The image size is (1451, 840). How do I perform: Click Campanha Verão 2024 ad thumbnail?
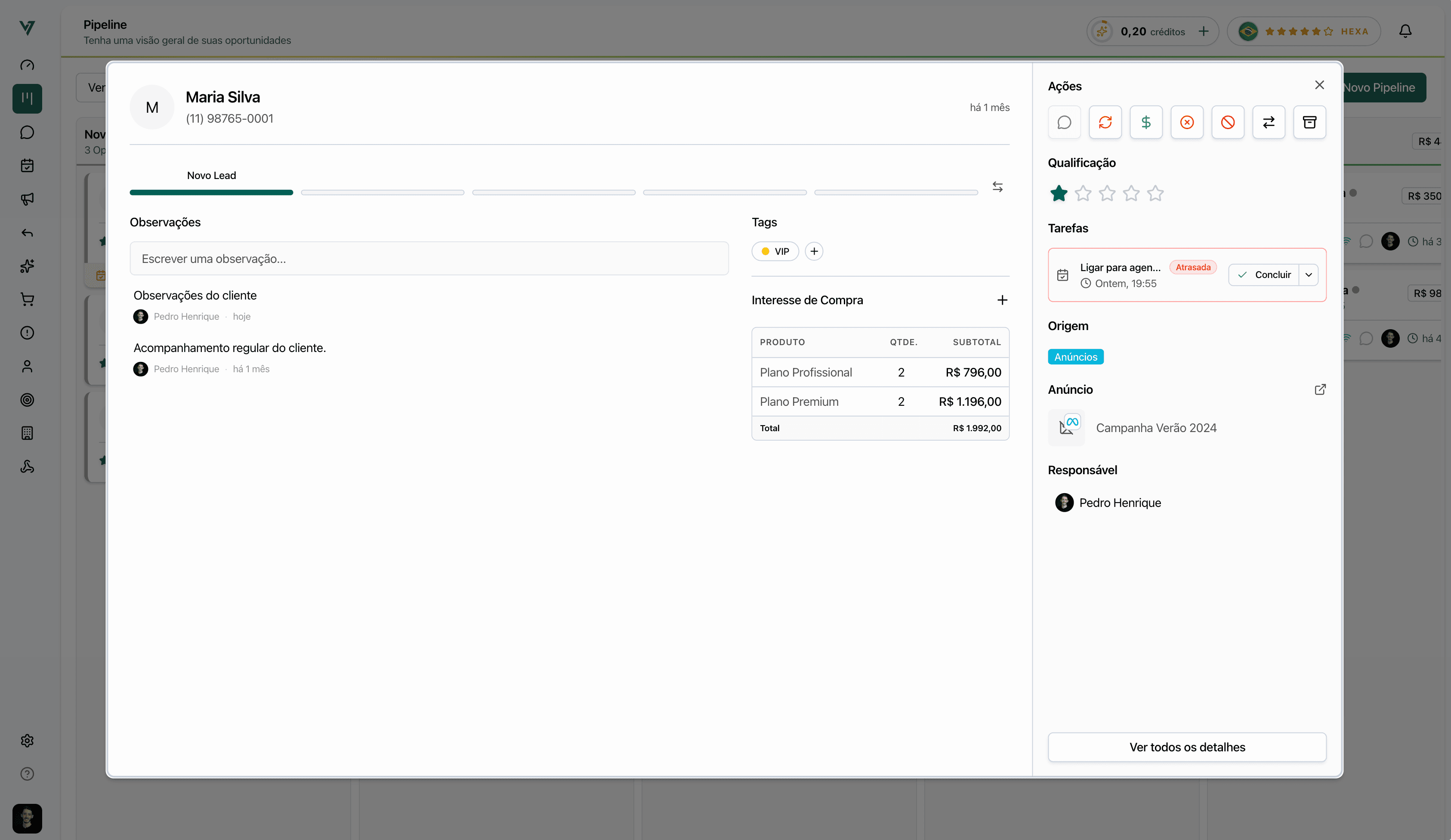coord(1066,428)
